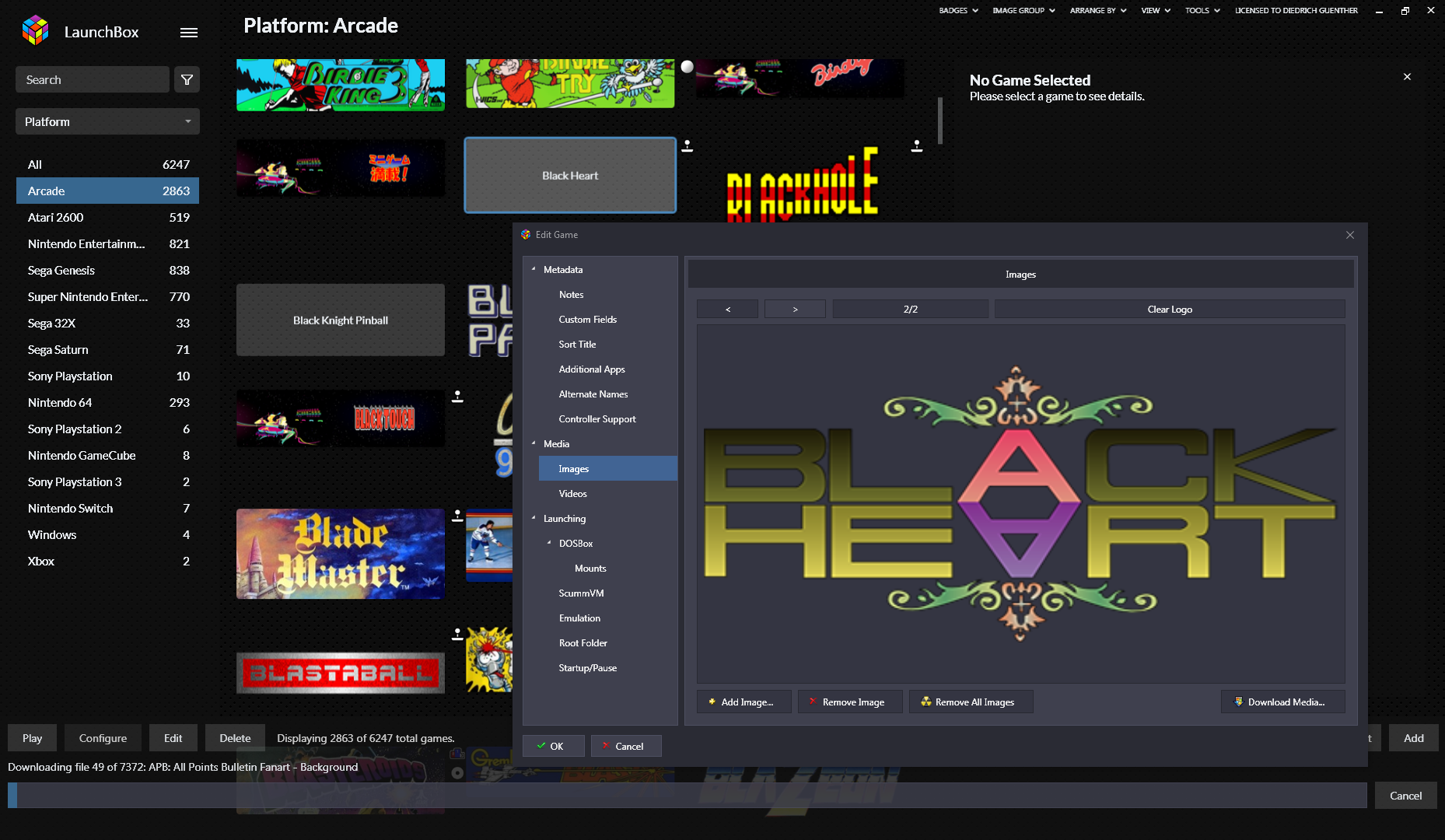Click the Configure button

103,738
